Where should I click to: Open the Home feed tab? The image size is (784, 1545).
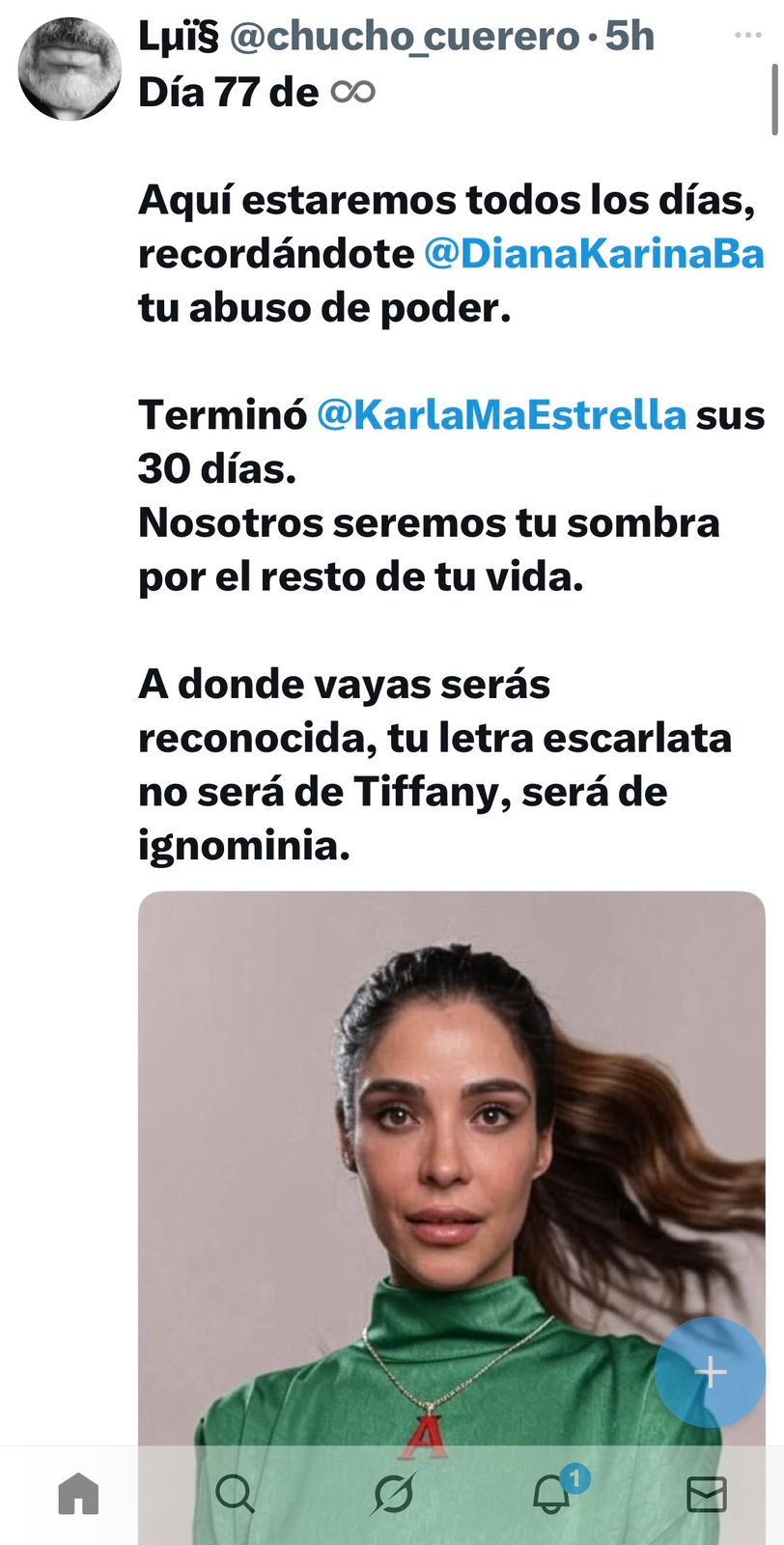click(x=78, y=1494)
